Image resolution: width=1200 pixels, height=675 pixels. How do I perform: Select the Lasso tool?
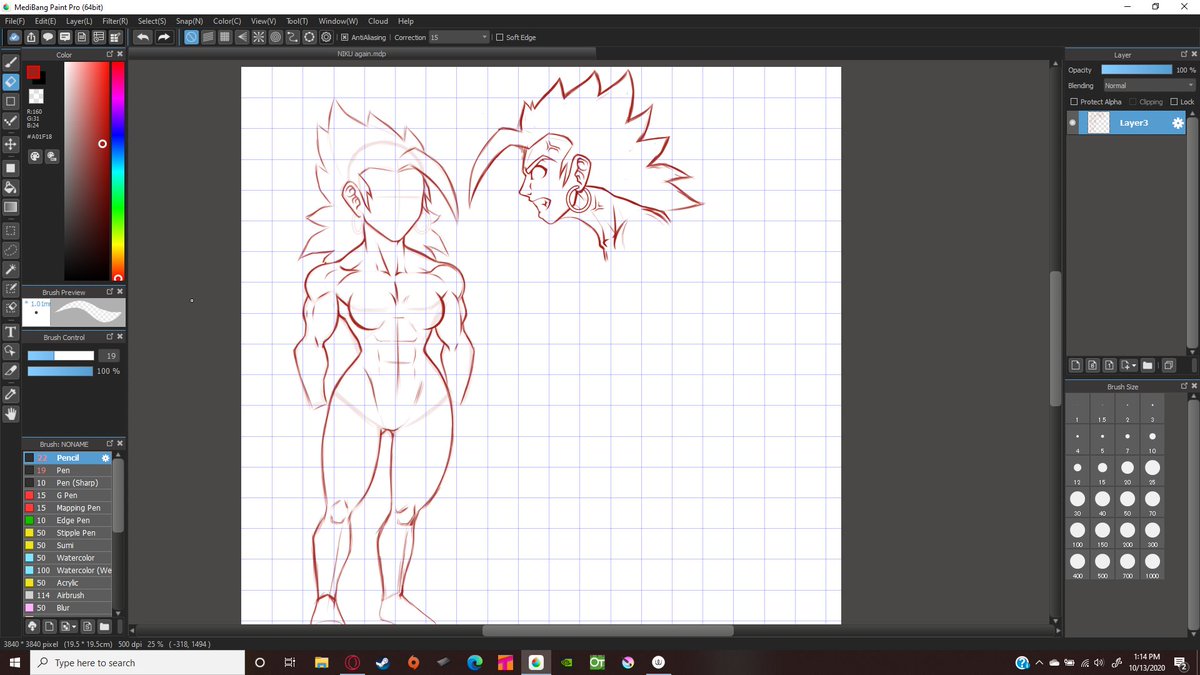coord(11,250)
